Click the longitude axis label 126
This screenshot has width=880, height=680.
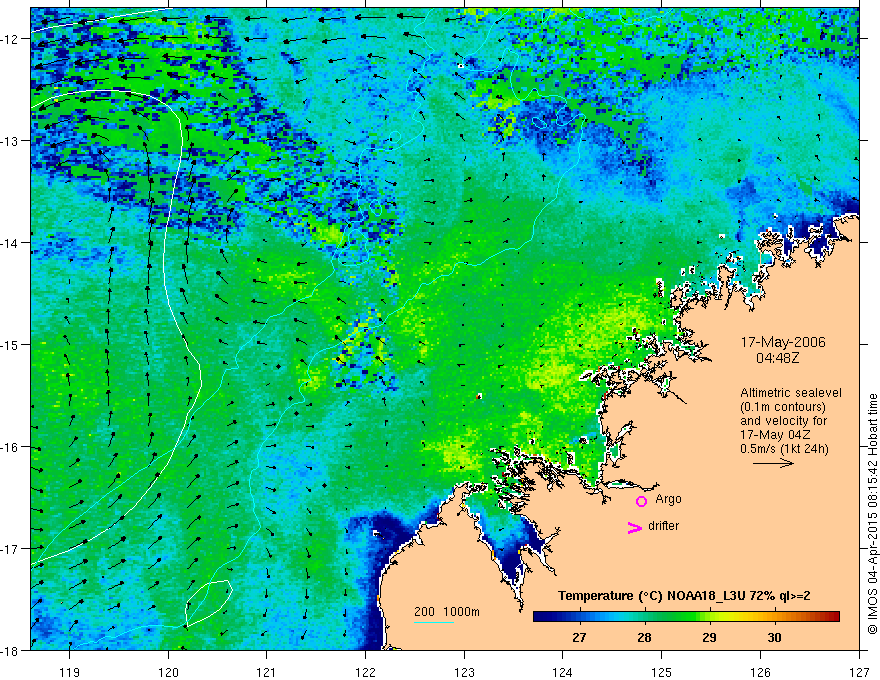[760, 672]
